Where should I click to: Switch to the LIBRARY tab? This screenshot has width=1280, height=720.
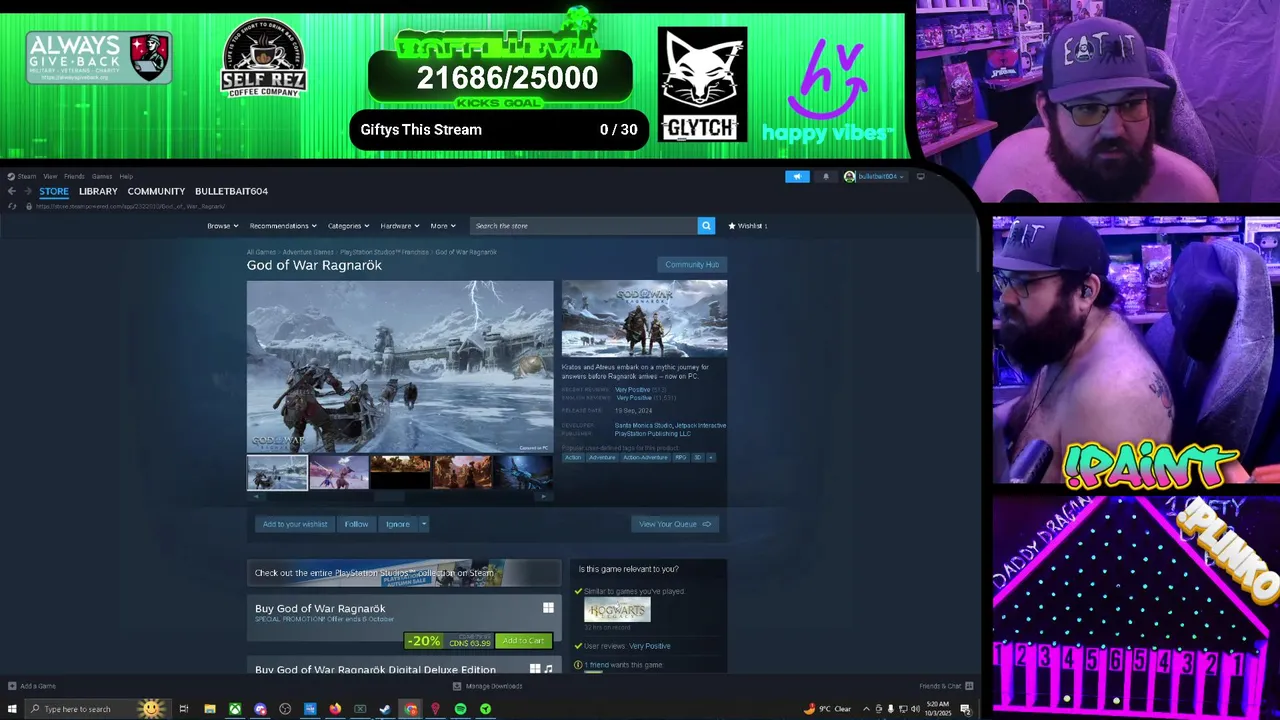pyautogui.click(x=98, y=191)
